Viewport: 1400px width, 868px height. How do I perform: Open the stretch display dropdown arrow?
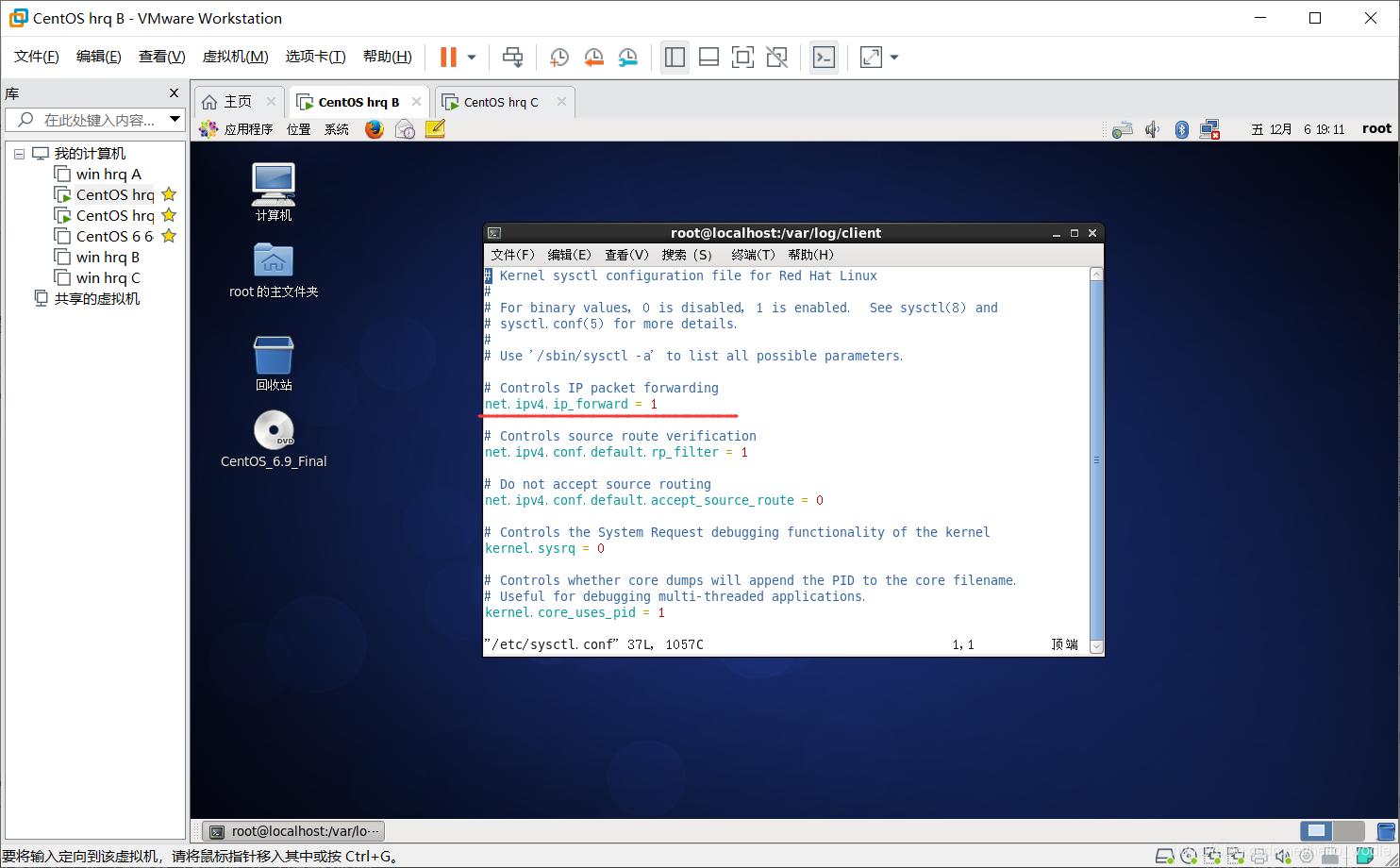(x=894, y=58)
